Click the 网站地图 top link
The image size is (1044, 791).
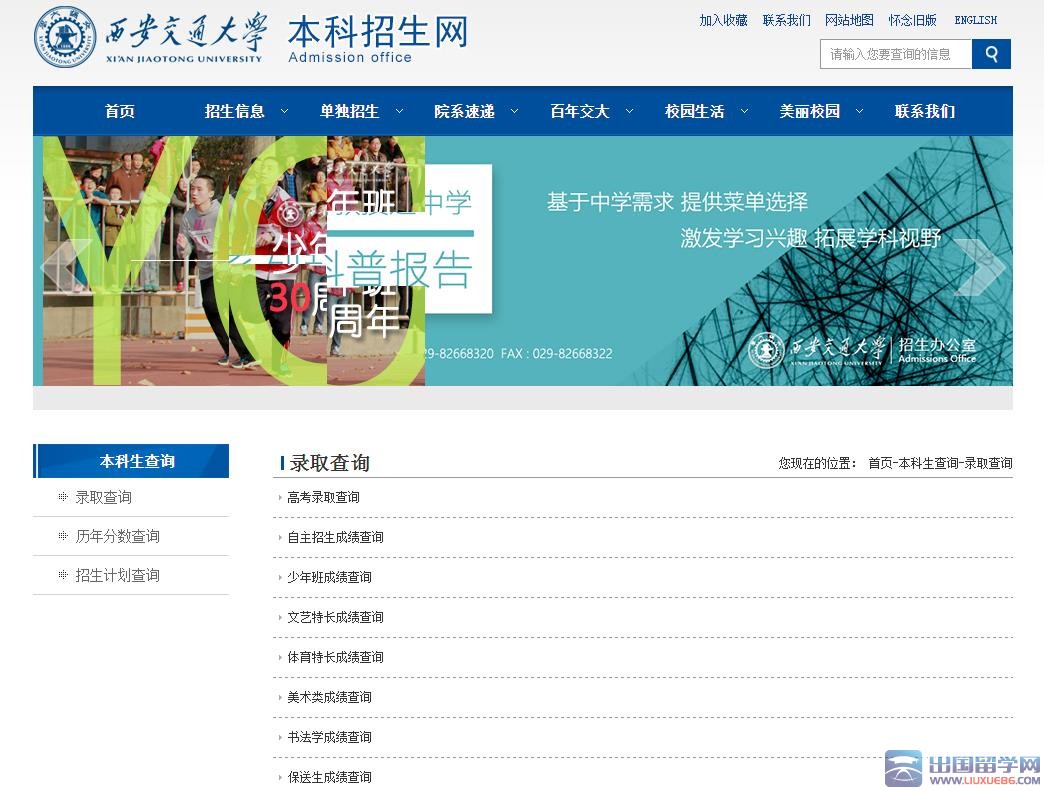(x=849, y=20)
